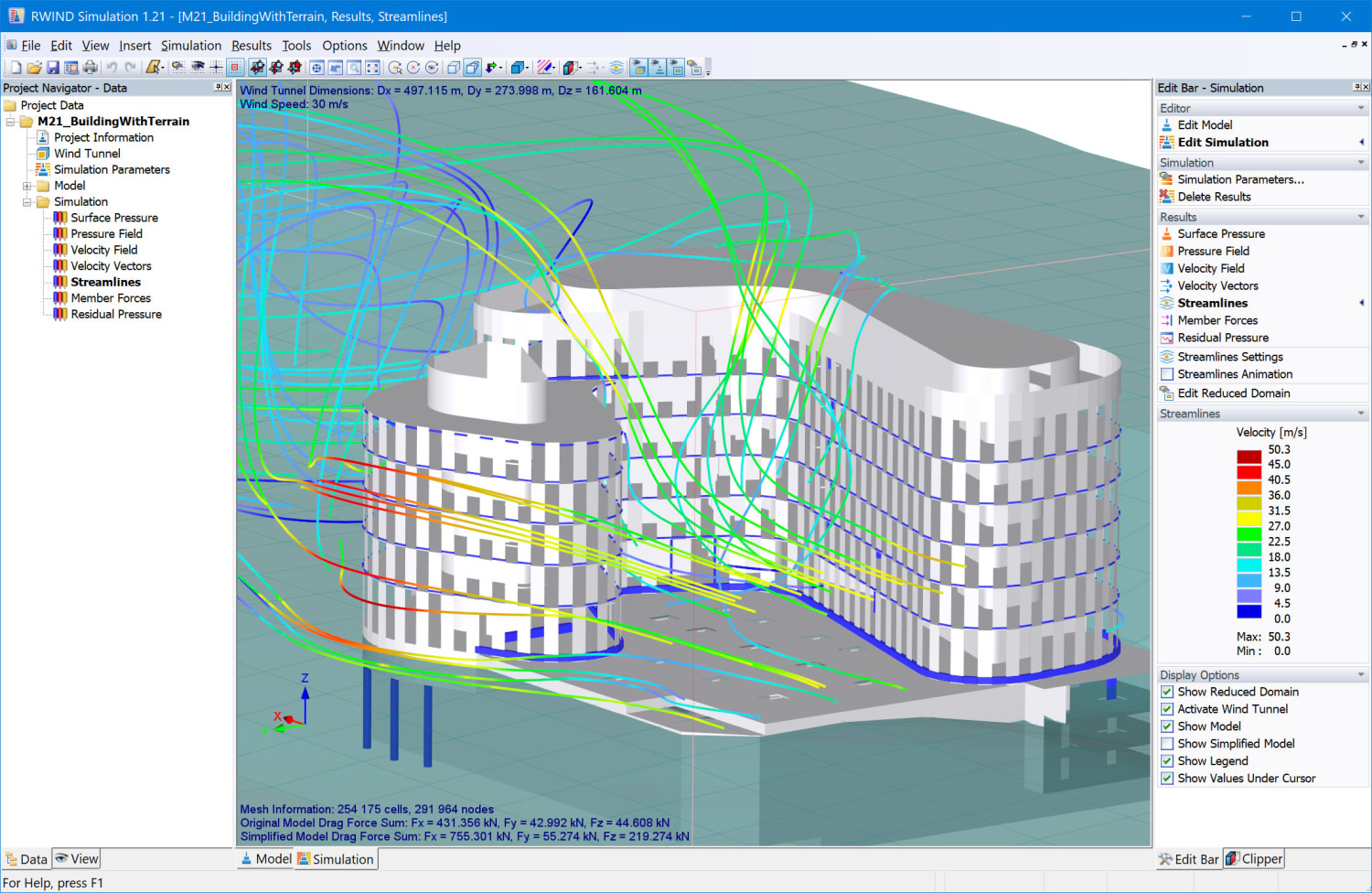The image size is (1372, 893).
Task: Collapse the Simulation folder in navigator
Action: [27, 202]
